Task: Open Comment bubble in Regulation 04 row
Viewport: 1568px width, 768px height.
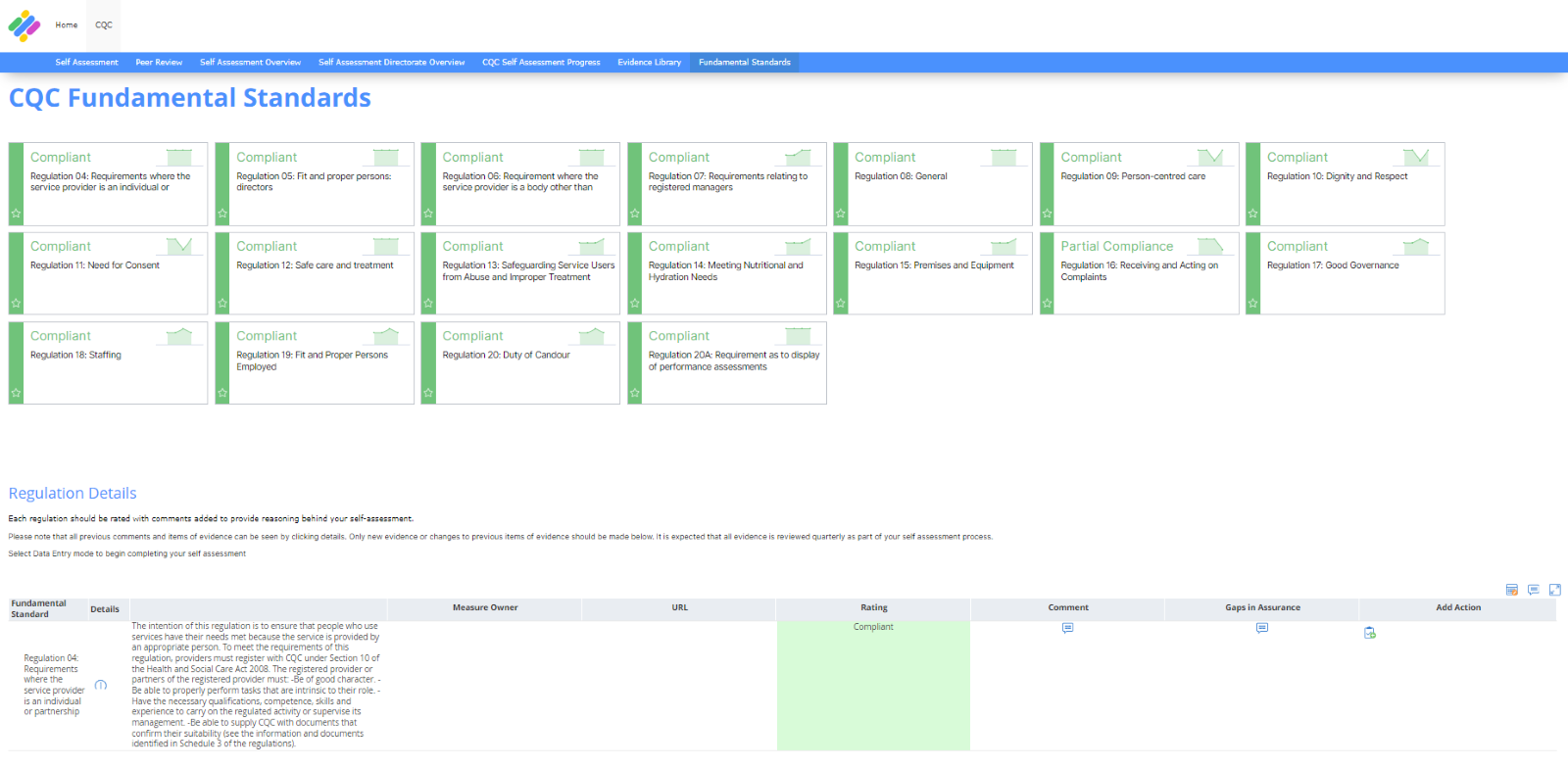Action: point(1067,628)
